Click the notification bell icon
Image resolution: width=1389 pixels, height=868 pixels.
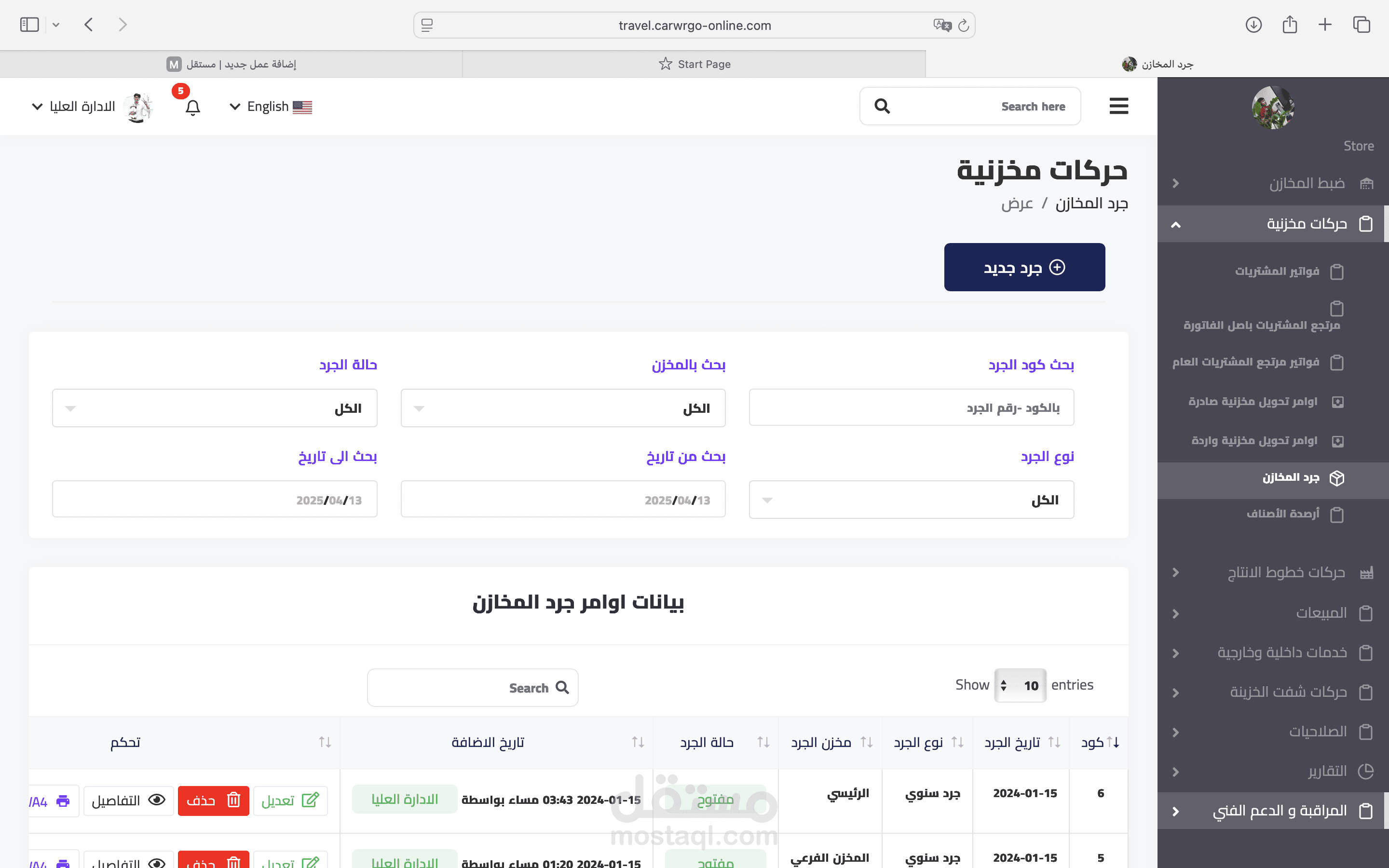point(193,108)
